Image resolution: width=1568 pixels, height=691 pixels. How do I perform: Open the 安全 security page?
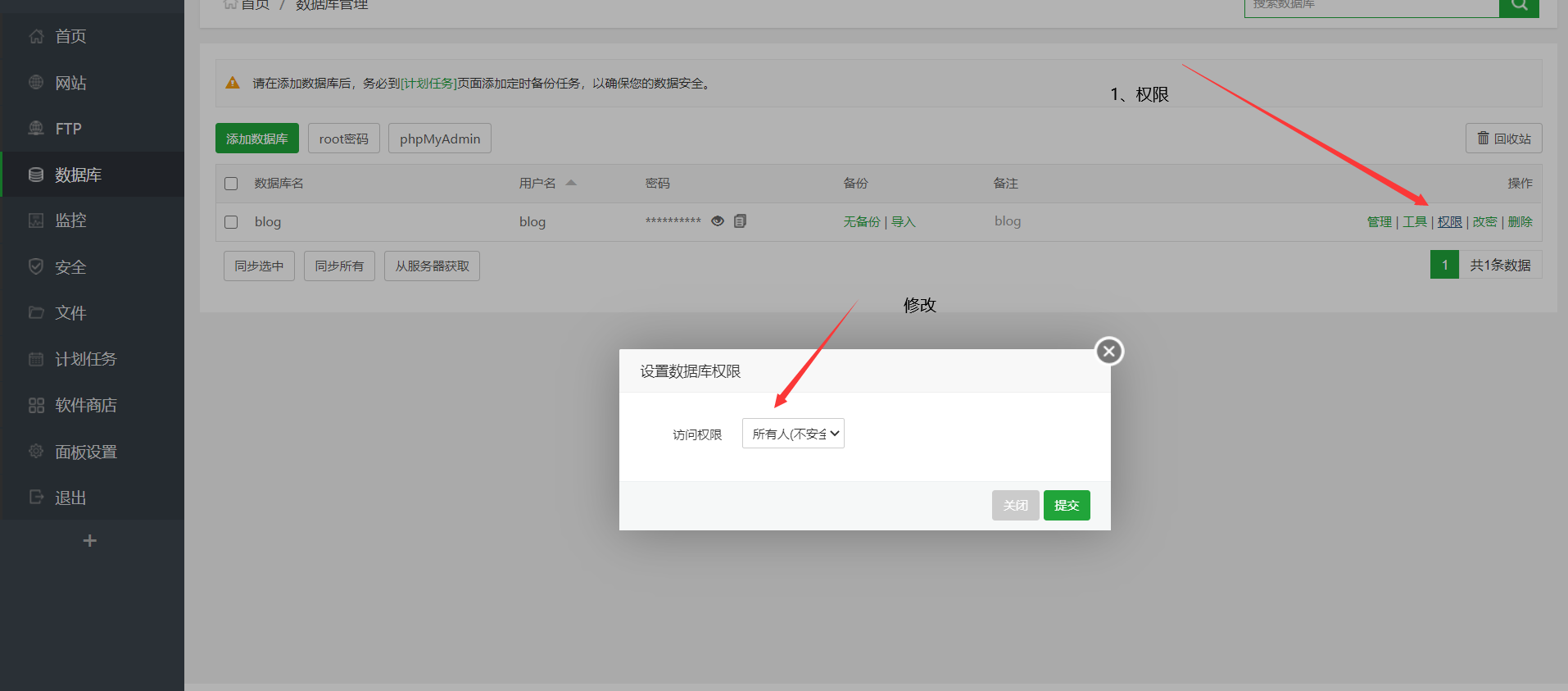[92, 267]
